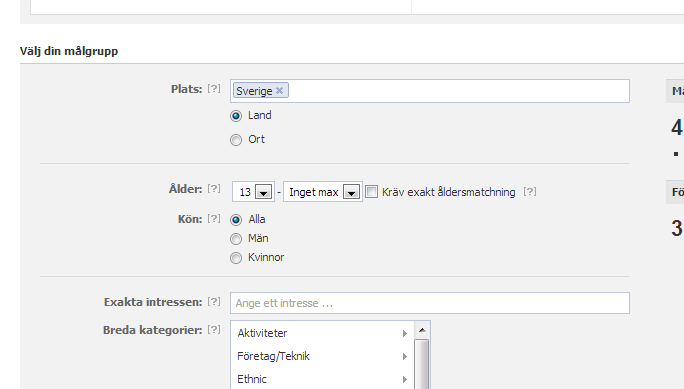The image size is (684, 389).
Task: Open help tooltip next to Ålder
Action: coord(214,188)
